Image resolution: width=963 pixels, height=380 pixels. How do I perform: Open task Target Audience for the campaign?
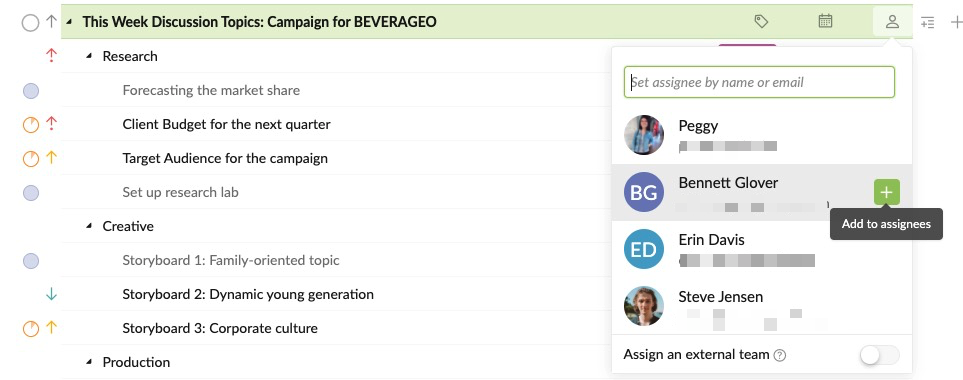(x=225, y=158)
